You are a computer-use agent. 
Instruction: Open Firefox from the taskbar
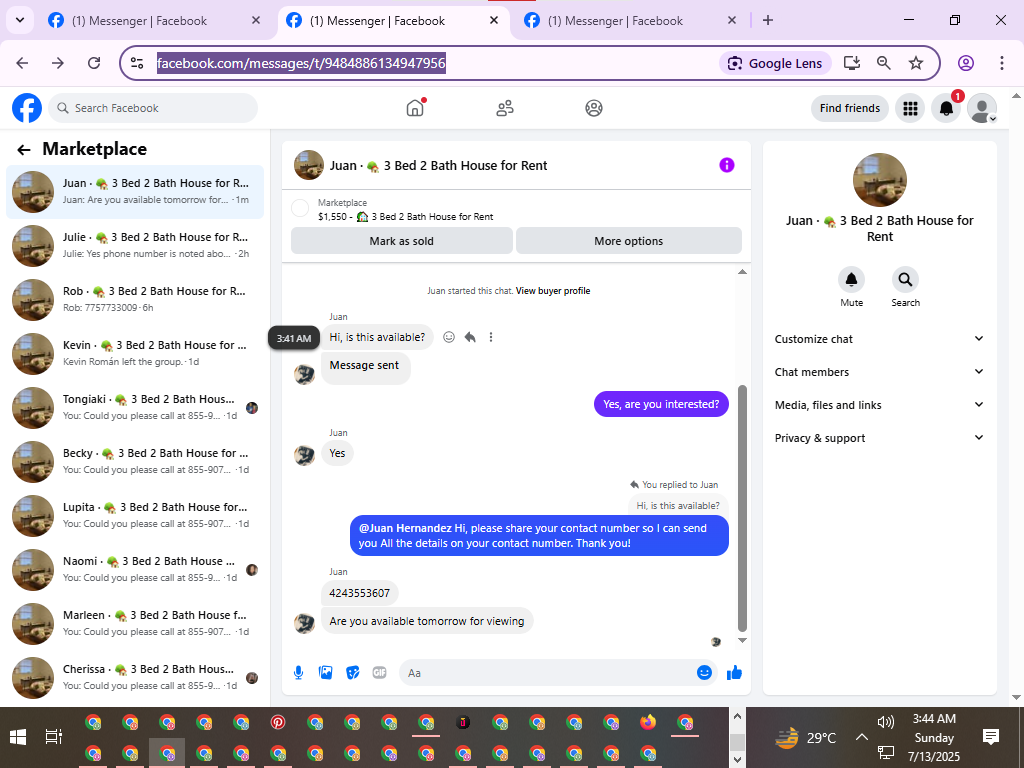[x=648, y=722]
